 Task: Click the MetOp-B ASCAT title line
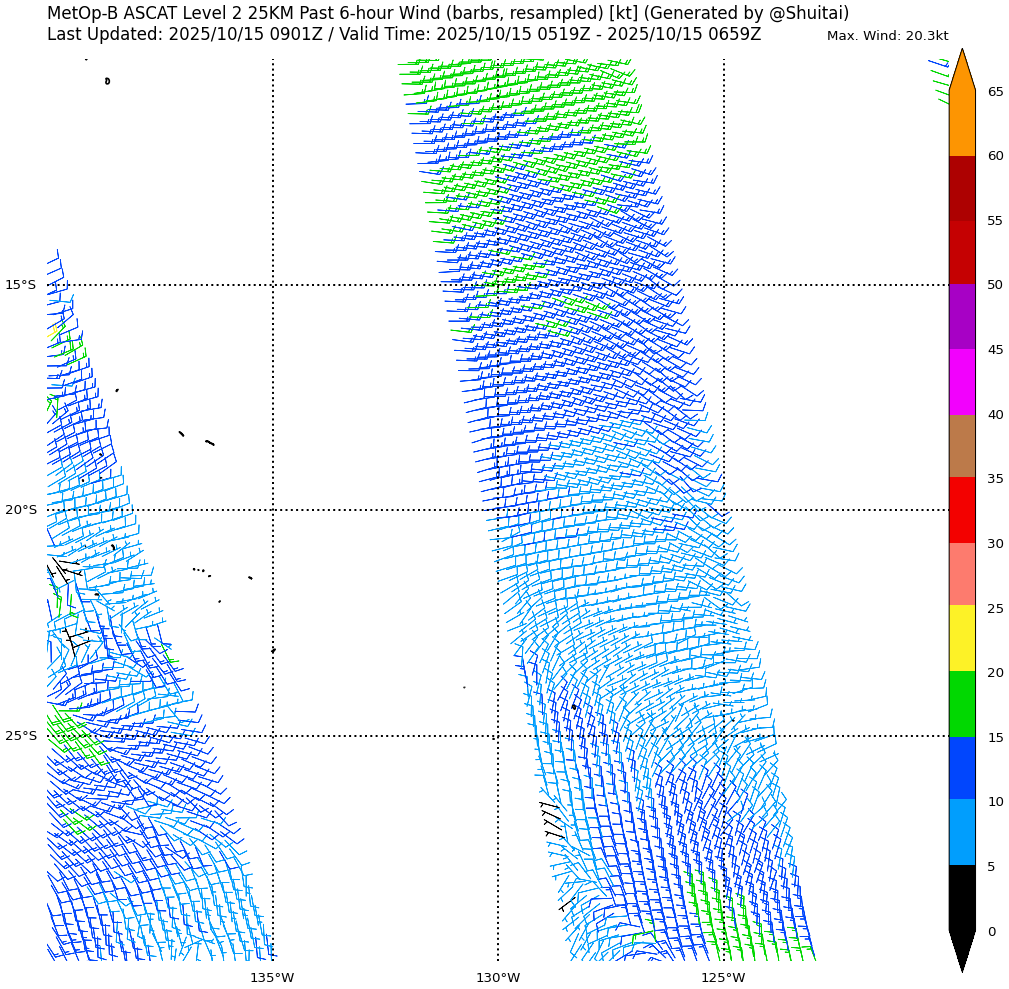point(448,13)
